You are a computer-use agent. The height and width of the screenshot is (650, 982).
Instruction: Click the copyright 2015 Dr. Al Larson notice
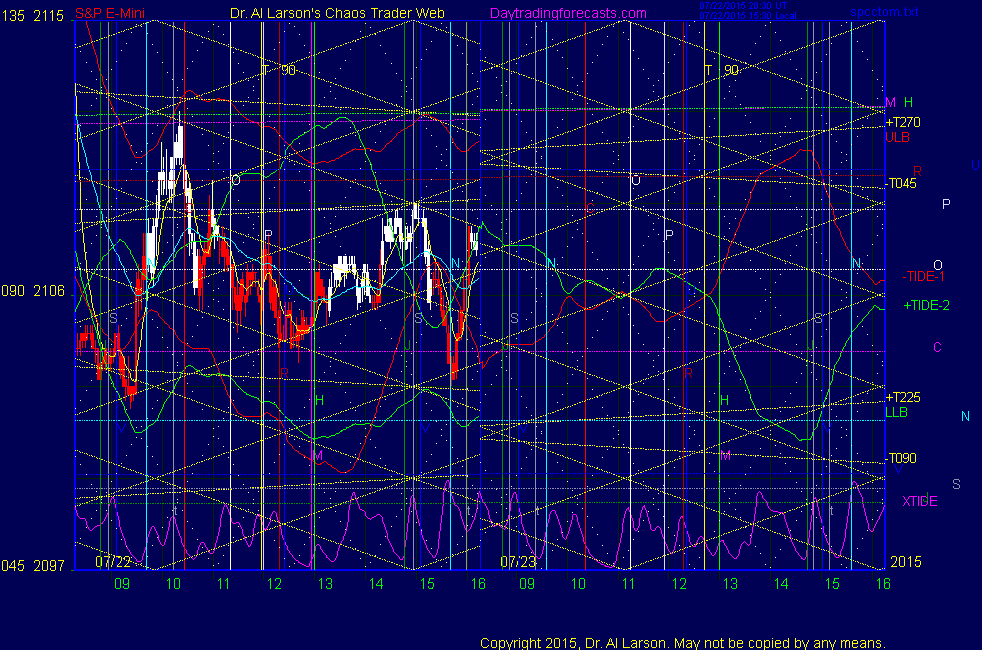pos(683,643)
